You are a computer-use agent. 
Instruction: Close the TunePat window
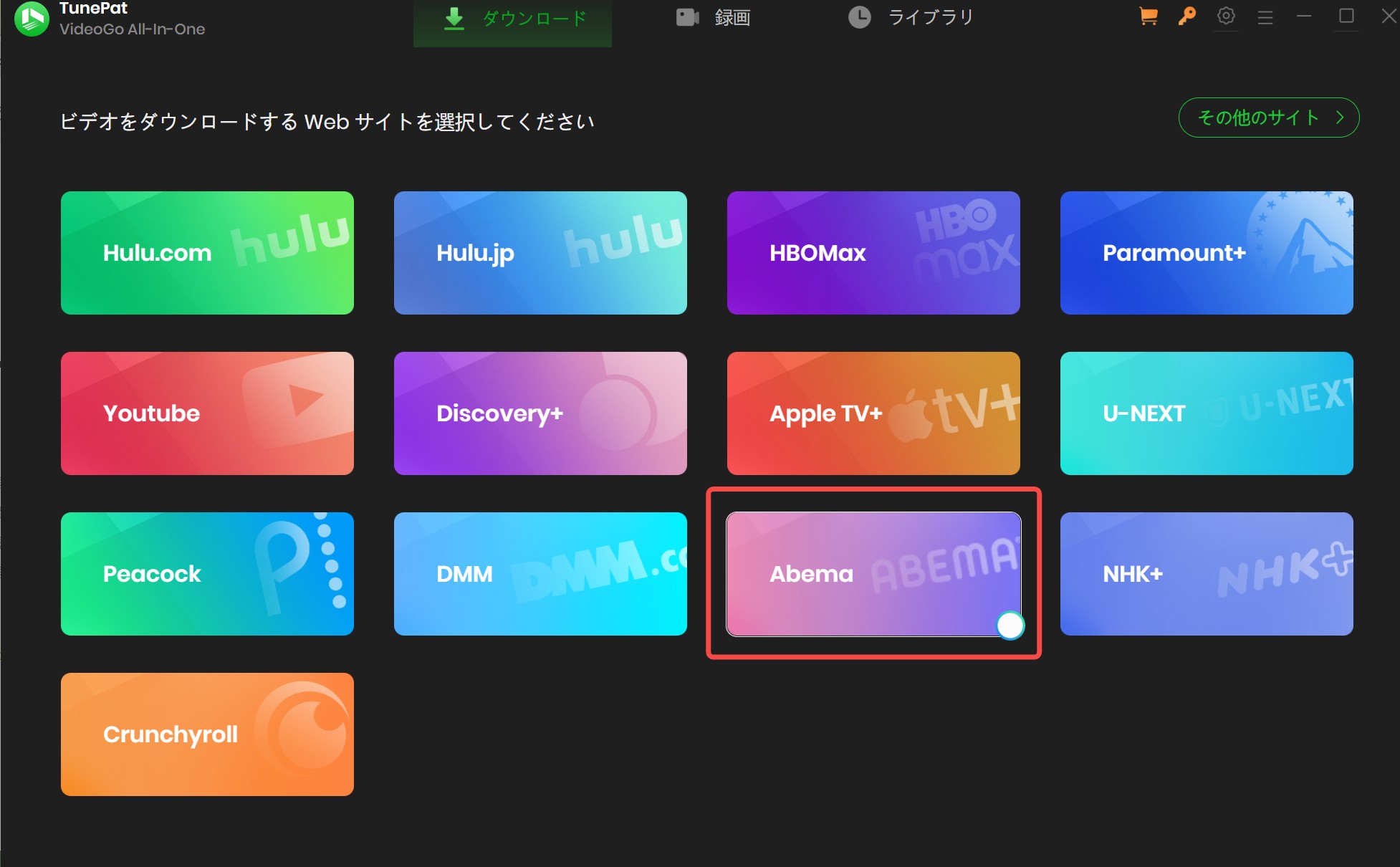pyautogui.click(x=1389, y=16)
